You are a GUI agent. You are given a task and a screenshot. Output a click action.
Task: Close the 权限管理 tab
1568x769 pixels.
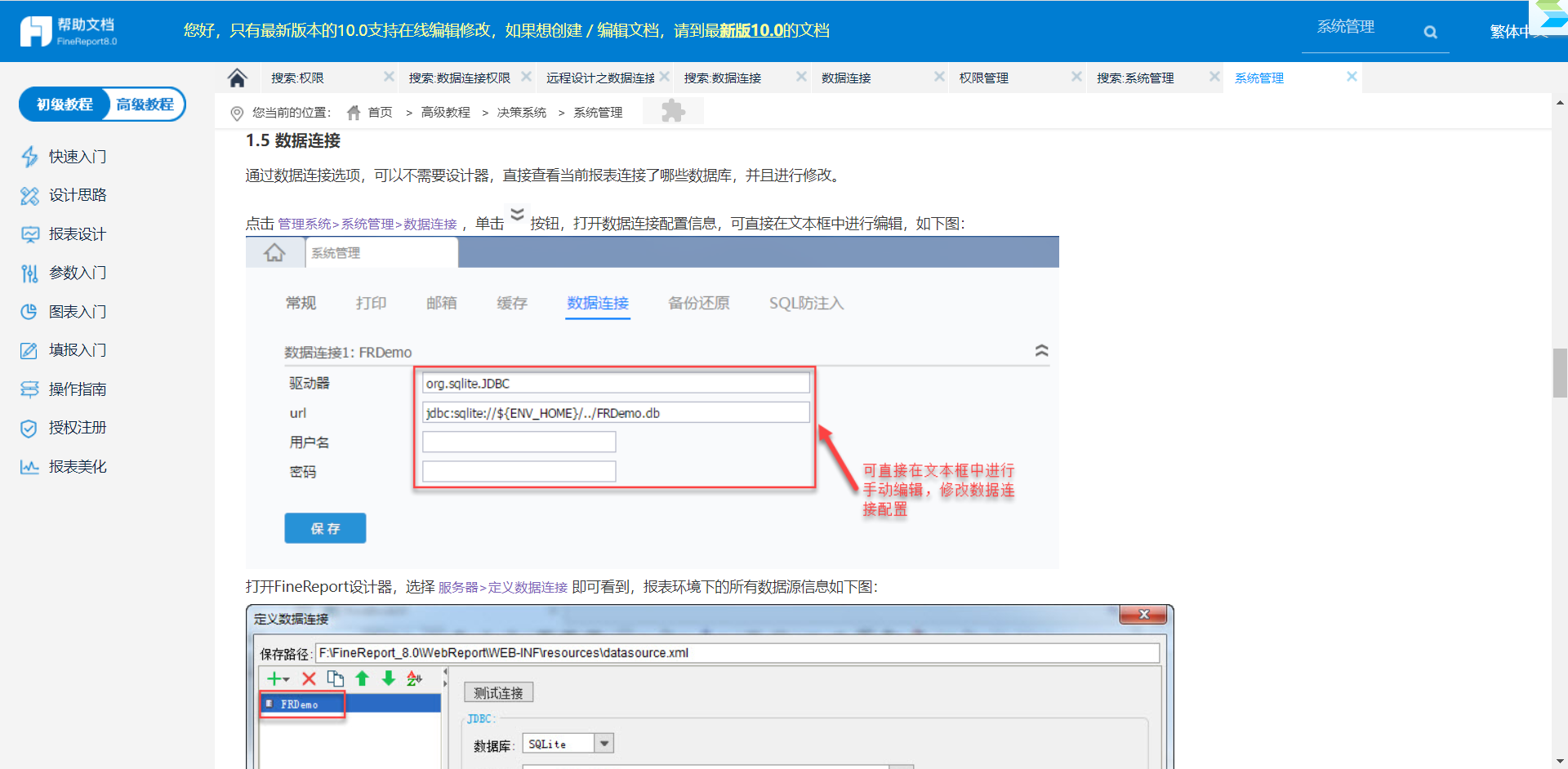[1077, 77]
